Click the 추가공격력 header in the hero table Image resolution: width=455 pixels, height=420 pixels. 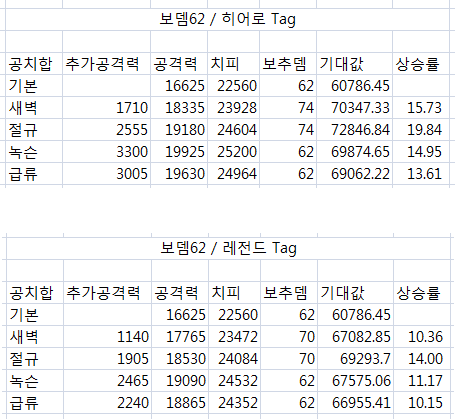coord(106,63)
